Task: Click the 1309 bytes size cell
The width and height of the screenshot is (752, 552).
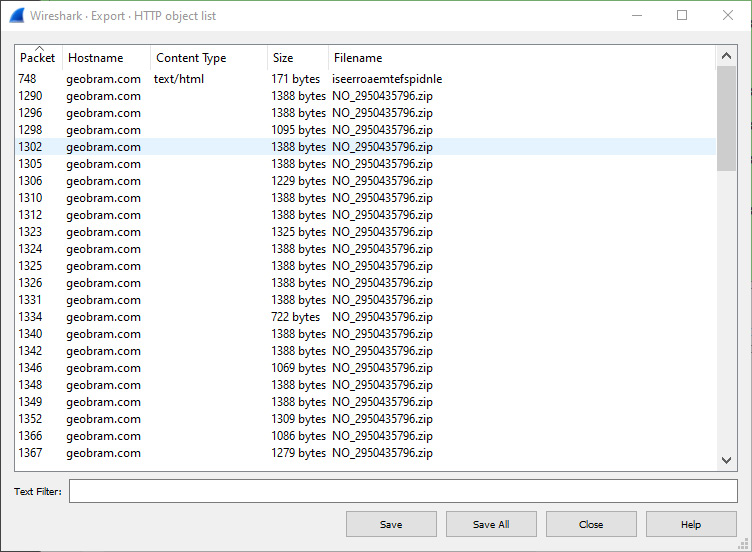Action: (x=298, y=419)
